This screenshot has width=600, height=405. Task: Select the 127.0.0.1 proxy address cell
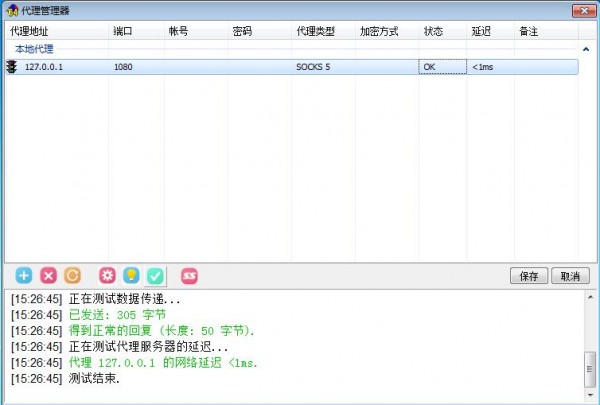tap(44, 67)
